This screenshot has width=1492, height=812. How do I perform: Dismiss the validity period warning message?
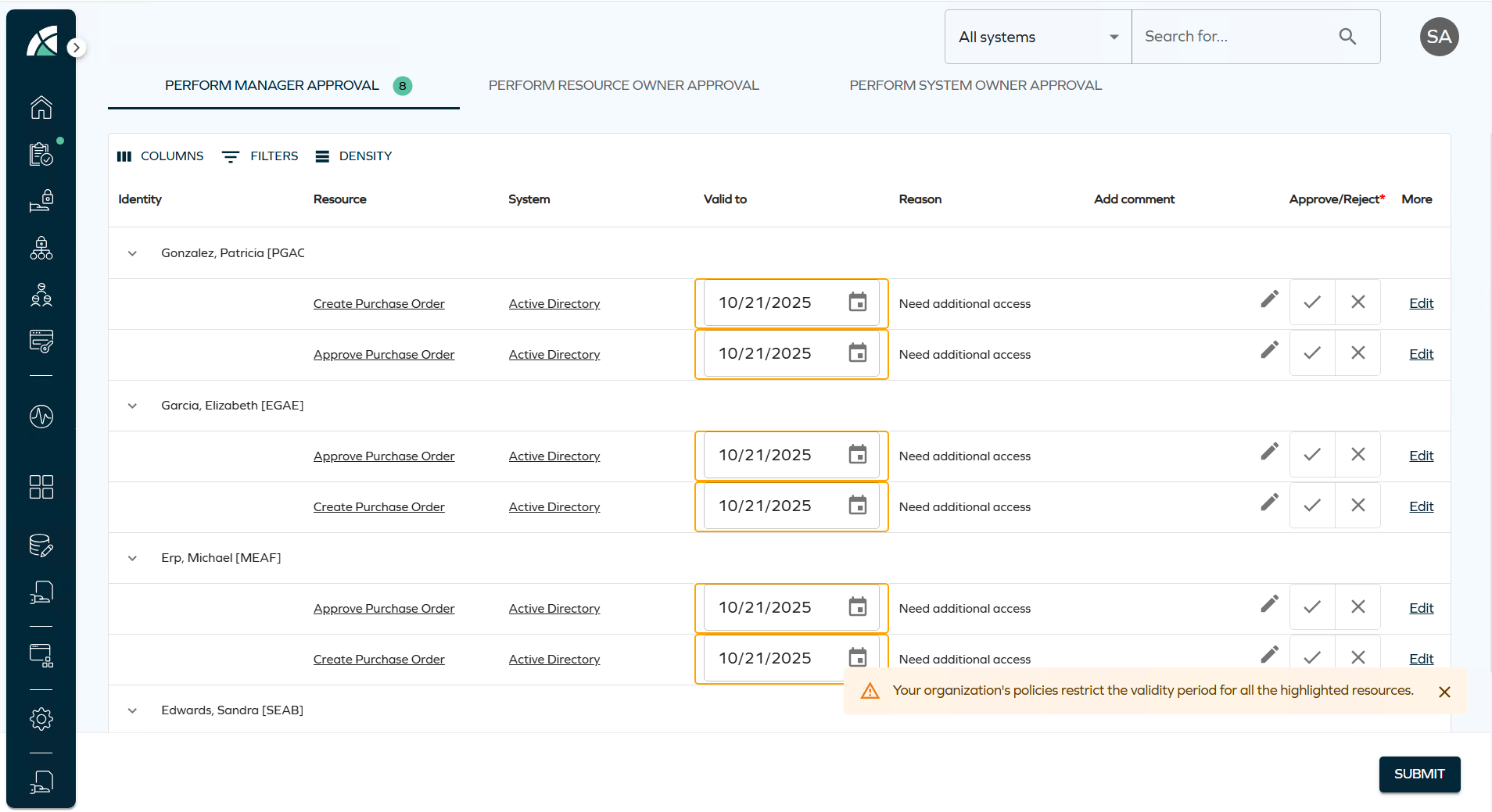pyautogui.click(x=1444, y=692)
